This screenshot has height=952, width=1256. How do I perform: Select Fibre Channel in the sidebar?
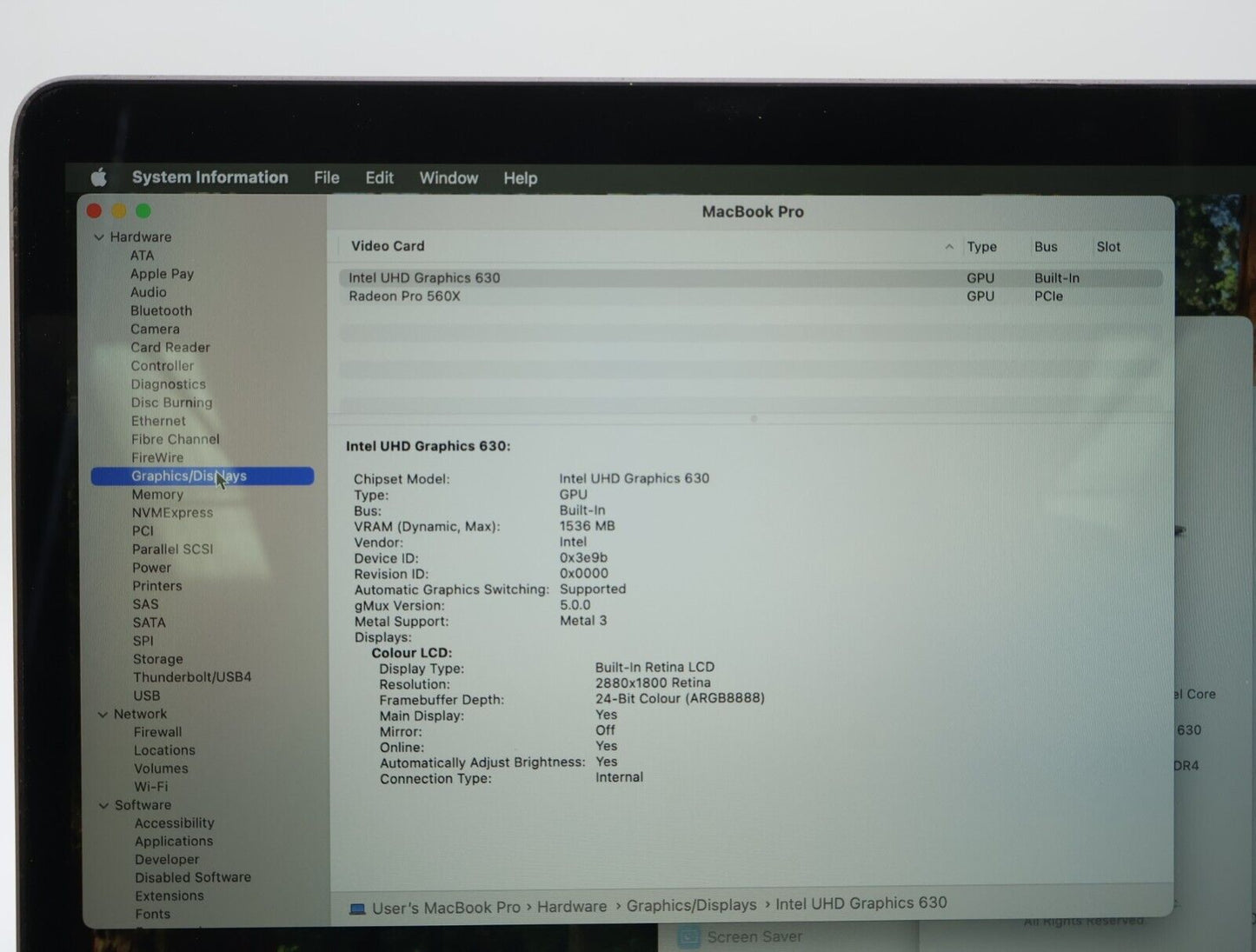click(176, 439)
